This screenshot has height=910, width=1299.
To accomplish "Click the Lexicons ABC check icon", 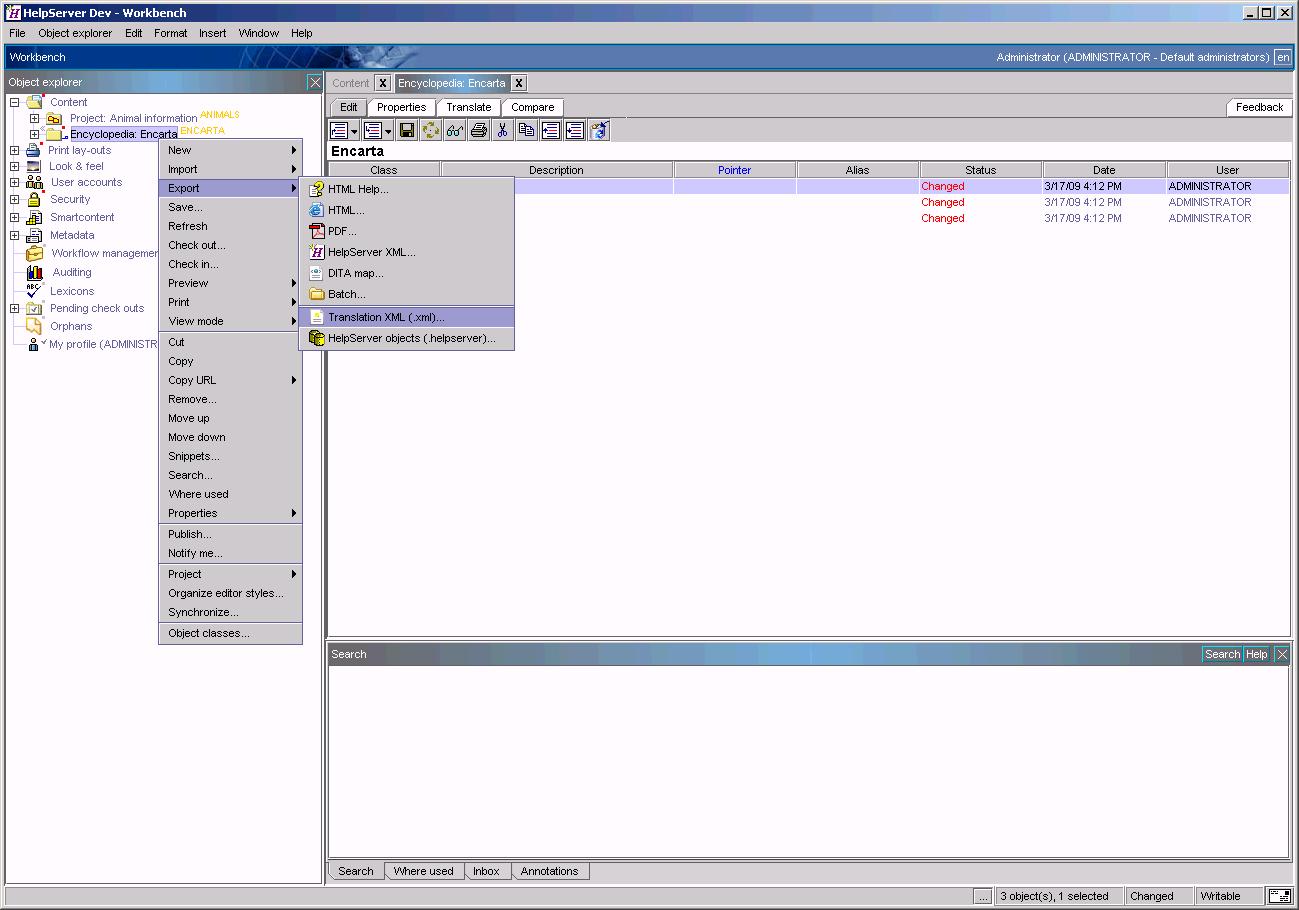I will 34,290.
